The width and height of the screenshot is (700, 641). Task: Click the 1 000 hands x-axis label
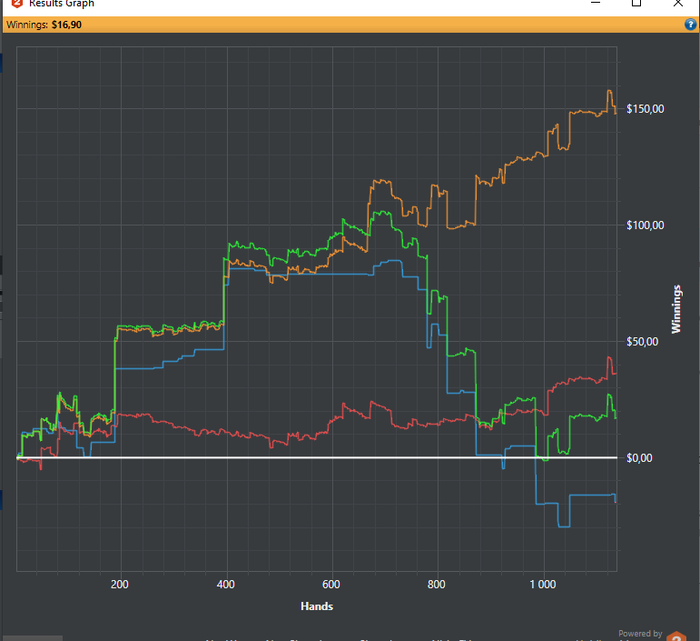[542, 584]
